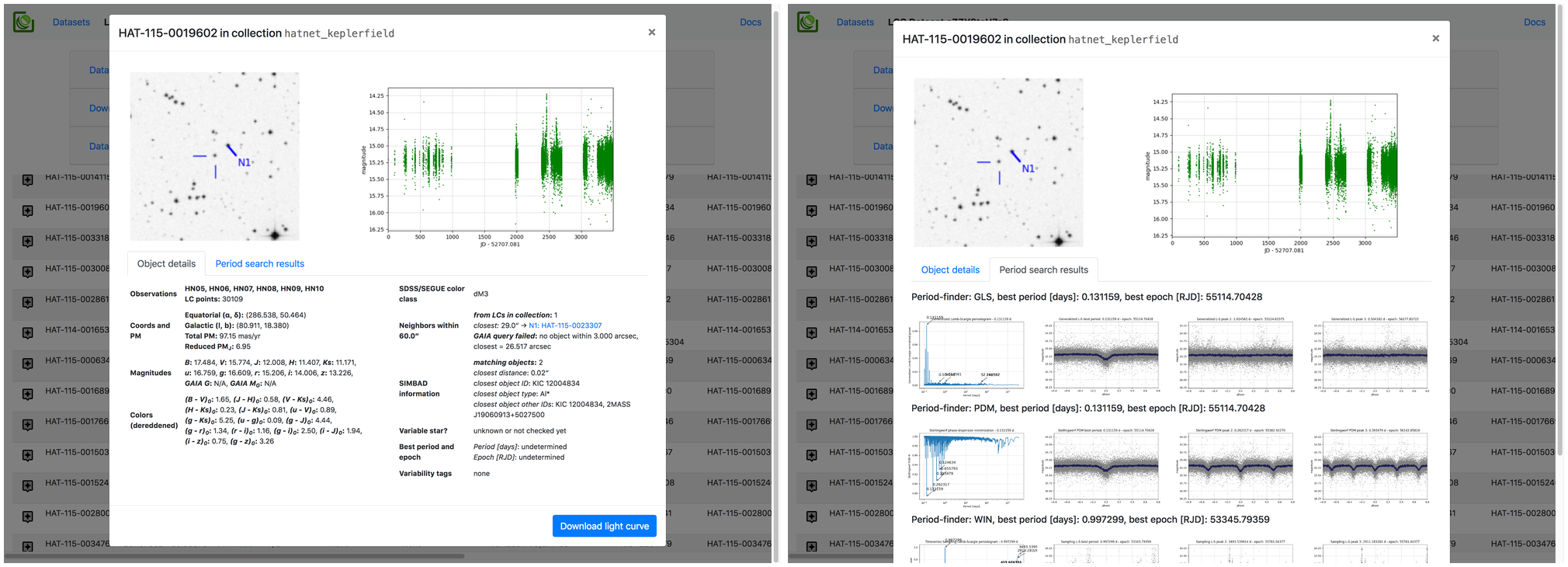Right window: expand row icon beside HAT-115-001524

tap(812, 485)
